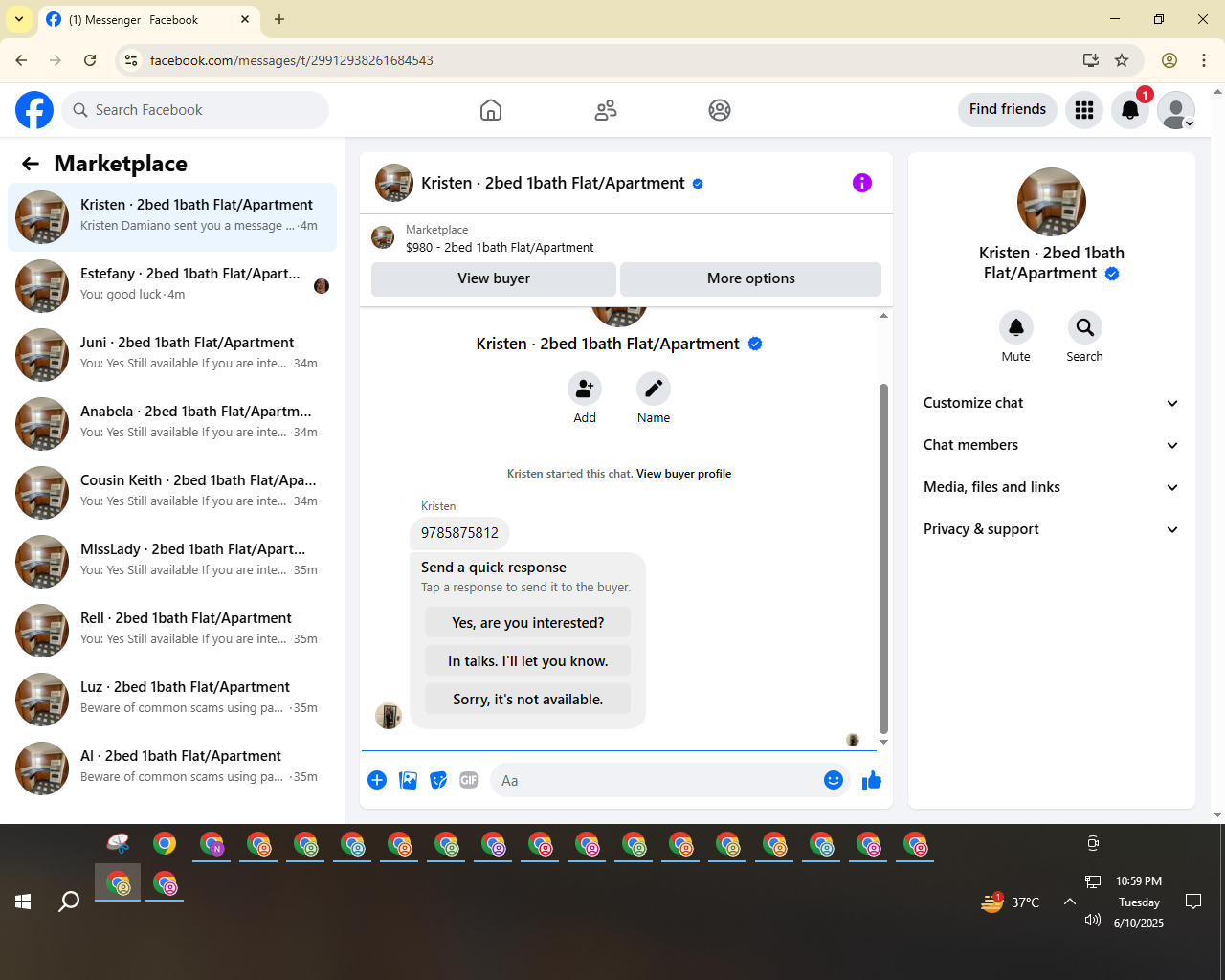Bookmark this page with the star icon
The width and height of the screenshot is (1225, 980).
1122,60
